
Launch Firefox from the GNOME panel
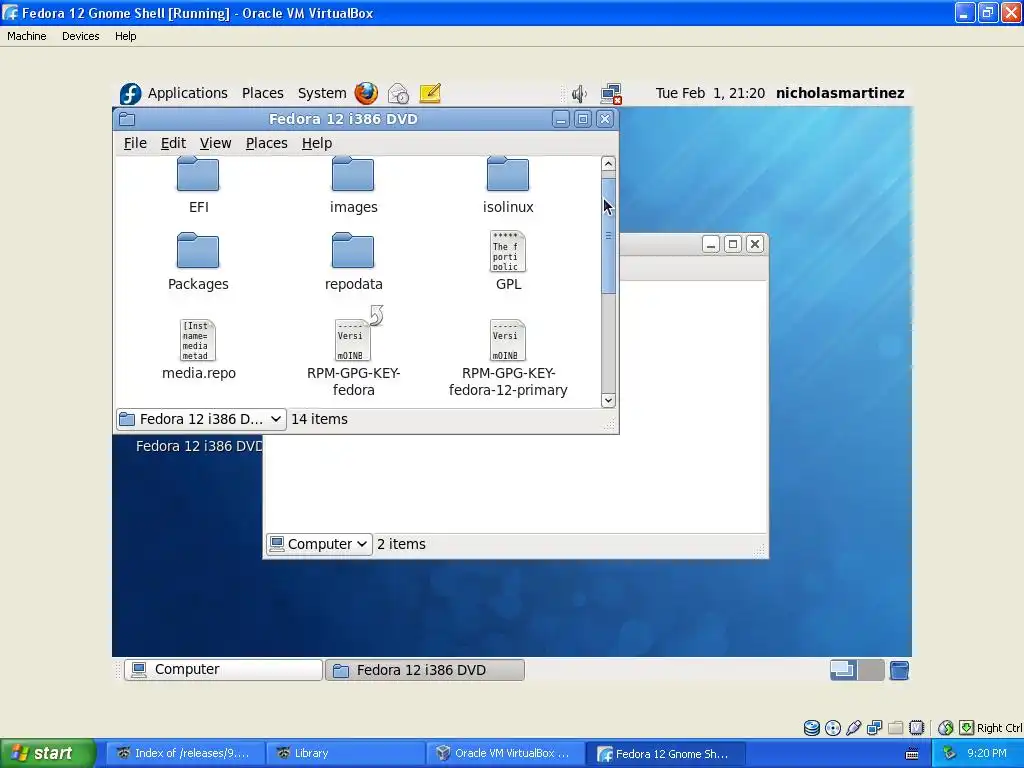(x=366, y=93)
